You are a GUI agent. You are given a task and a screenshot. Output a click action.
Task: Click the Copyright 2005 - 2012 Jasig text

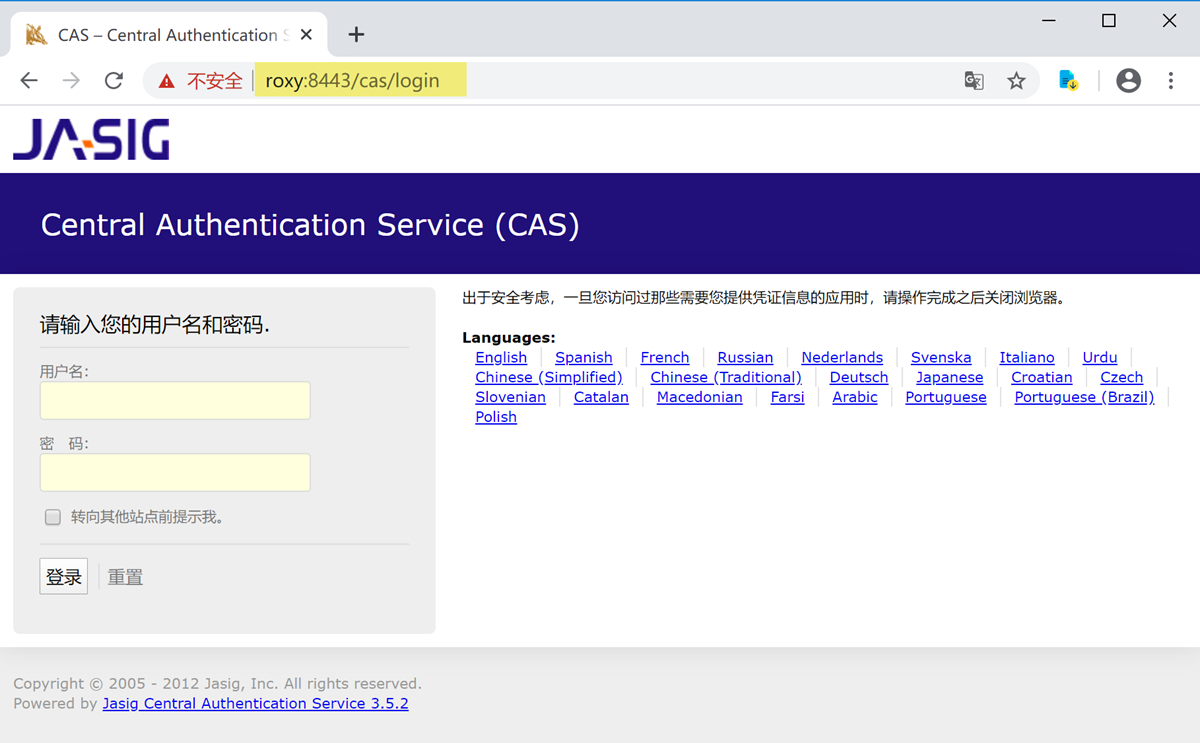[x=217, y=684]
